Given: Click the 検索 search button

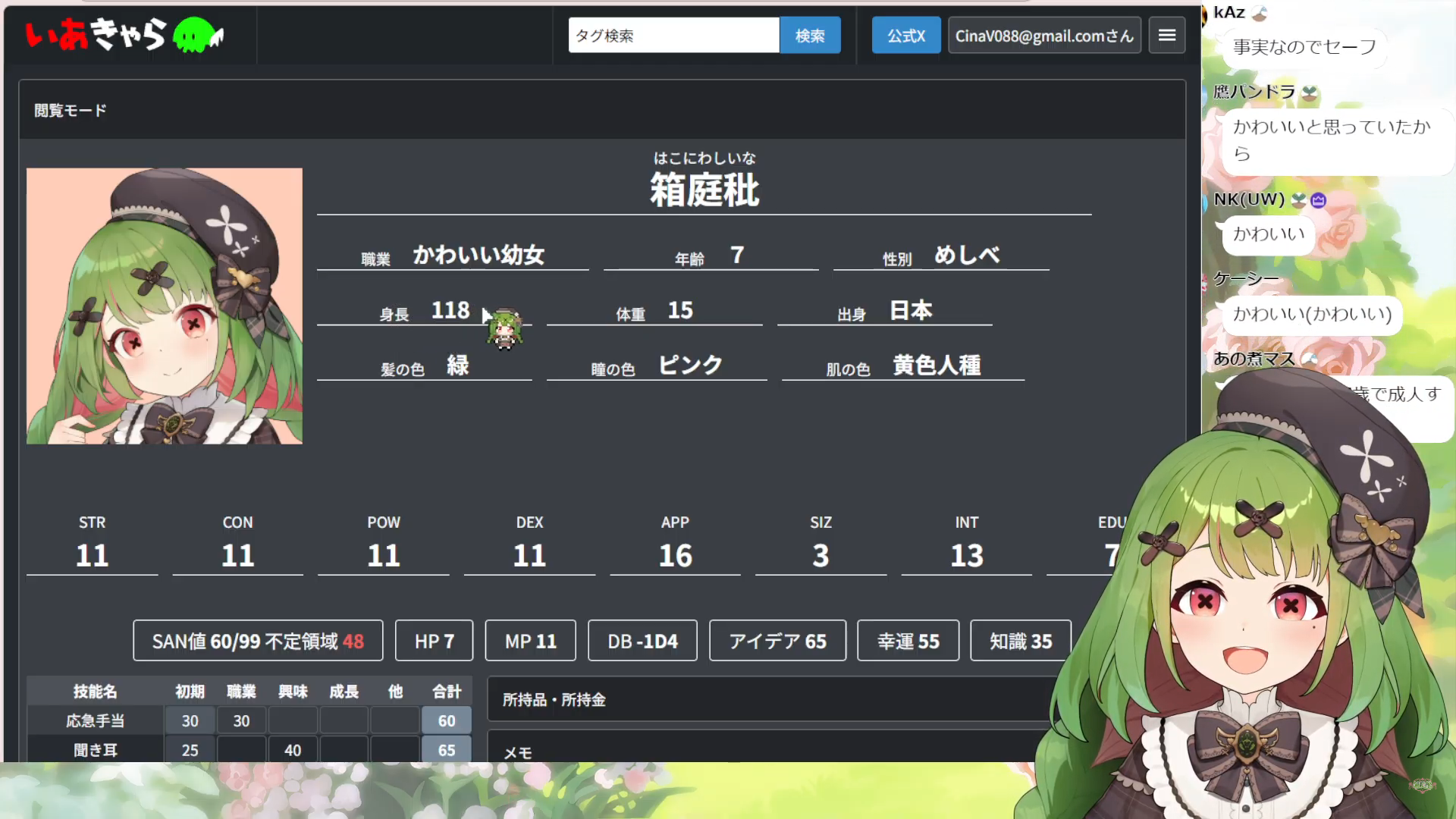Looking at the screenshot, I should [x=810, y=35].
